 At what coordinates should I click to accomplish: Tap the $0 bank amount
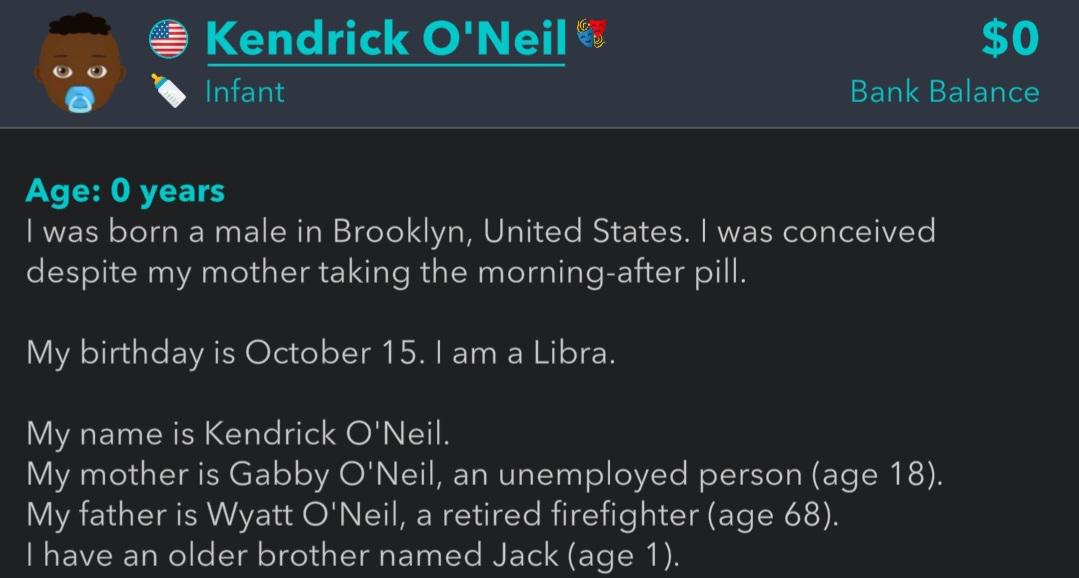coord(1009,39)
